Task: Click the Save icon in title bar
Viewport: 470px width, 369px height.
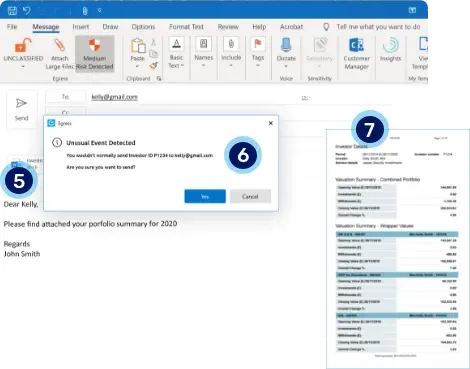Action: (12, 11)
